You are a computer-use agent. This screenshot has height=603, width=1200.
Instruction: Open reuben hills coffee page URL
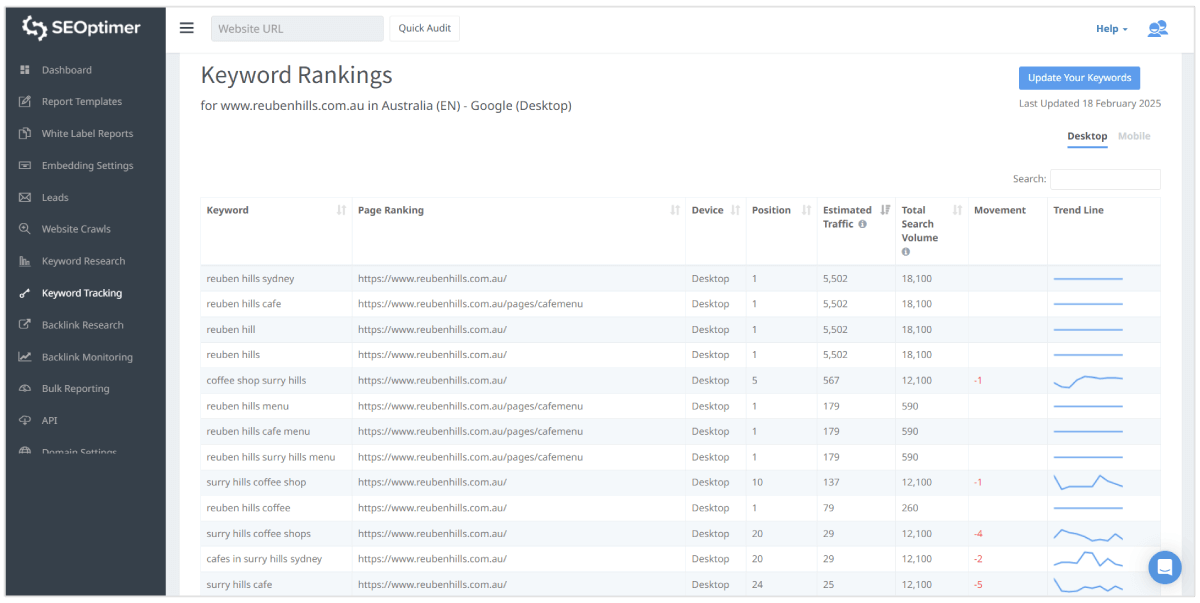432,508
